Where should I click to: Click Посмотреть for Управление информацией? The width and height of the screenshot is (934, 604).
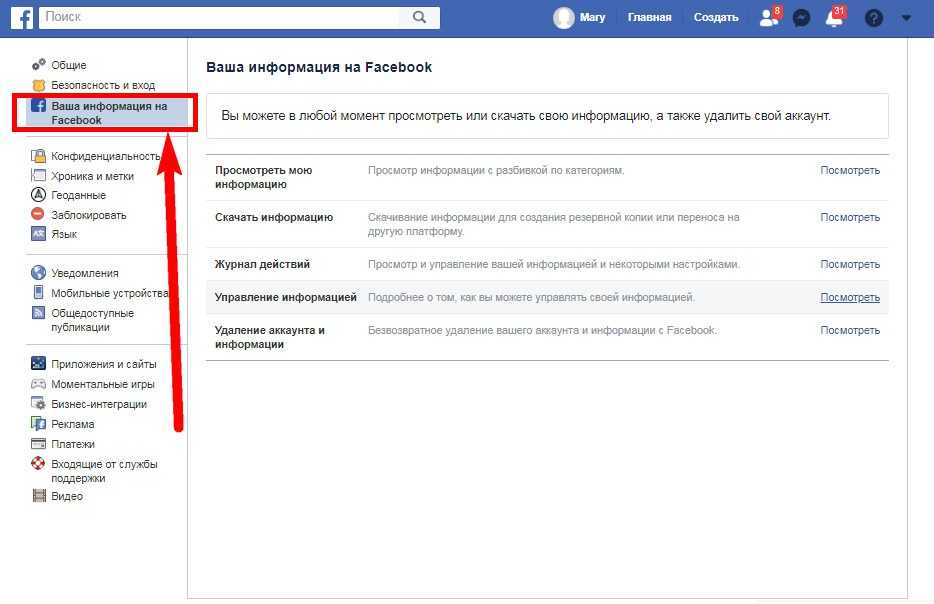850,297
